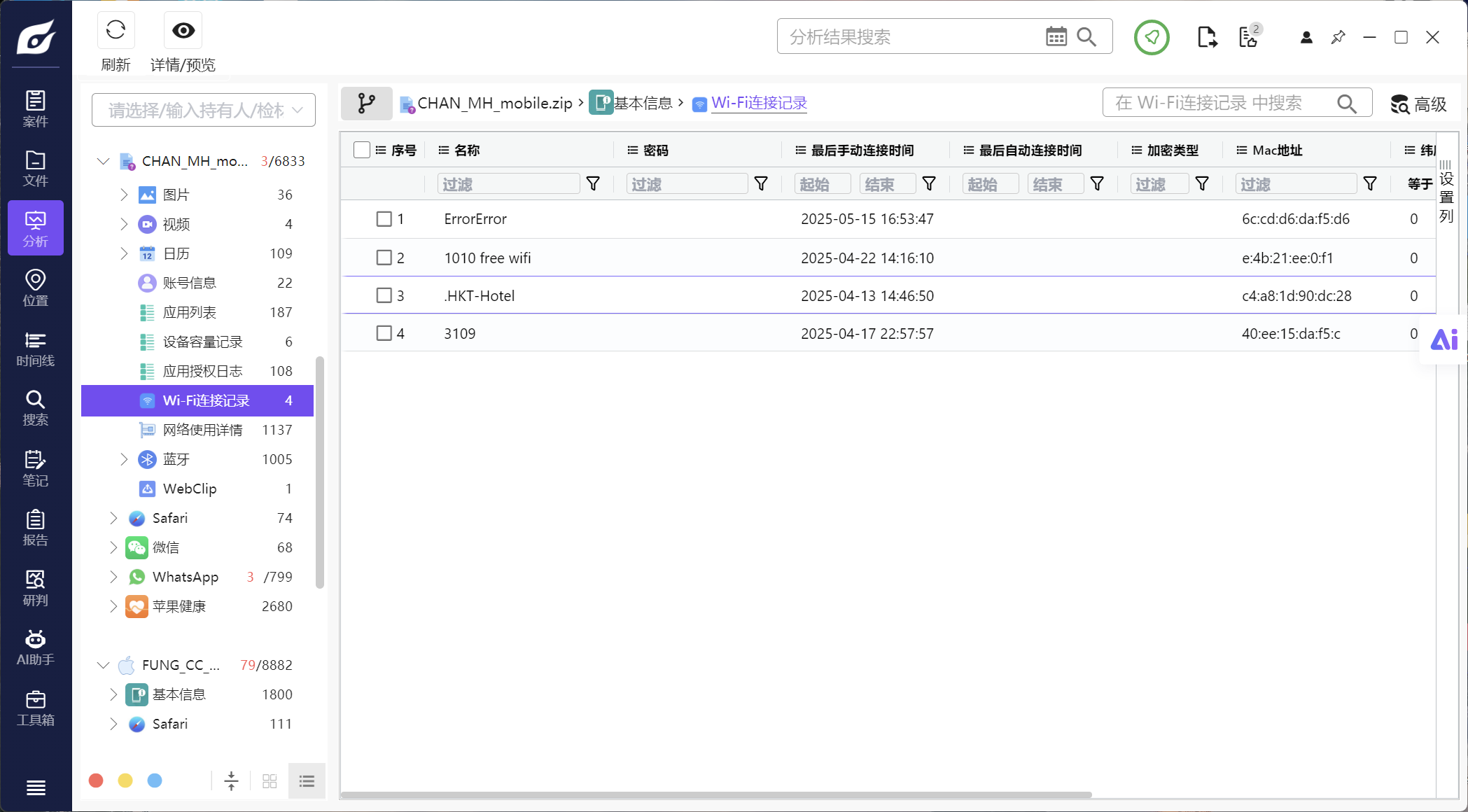Tick checkbox for row 3109
The image size is (1468, 812).
tap(384, 333)
